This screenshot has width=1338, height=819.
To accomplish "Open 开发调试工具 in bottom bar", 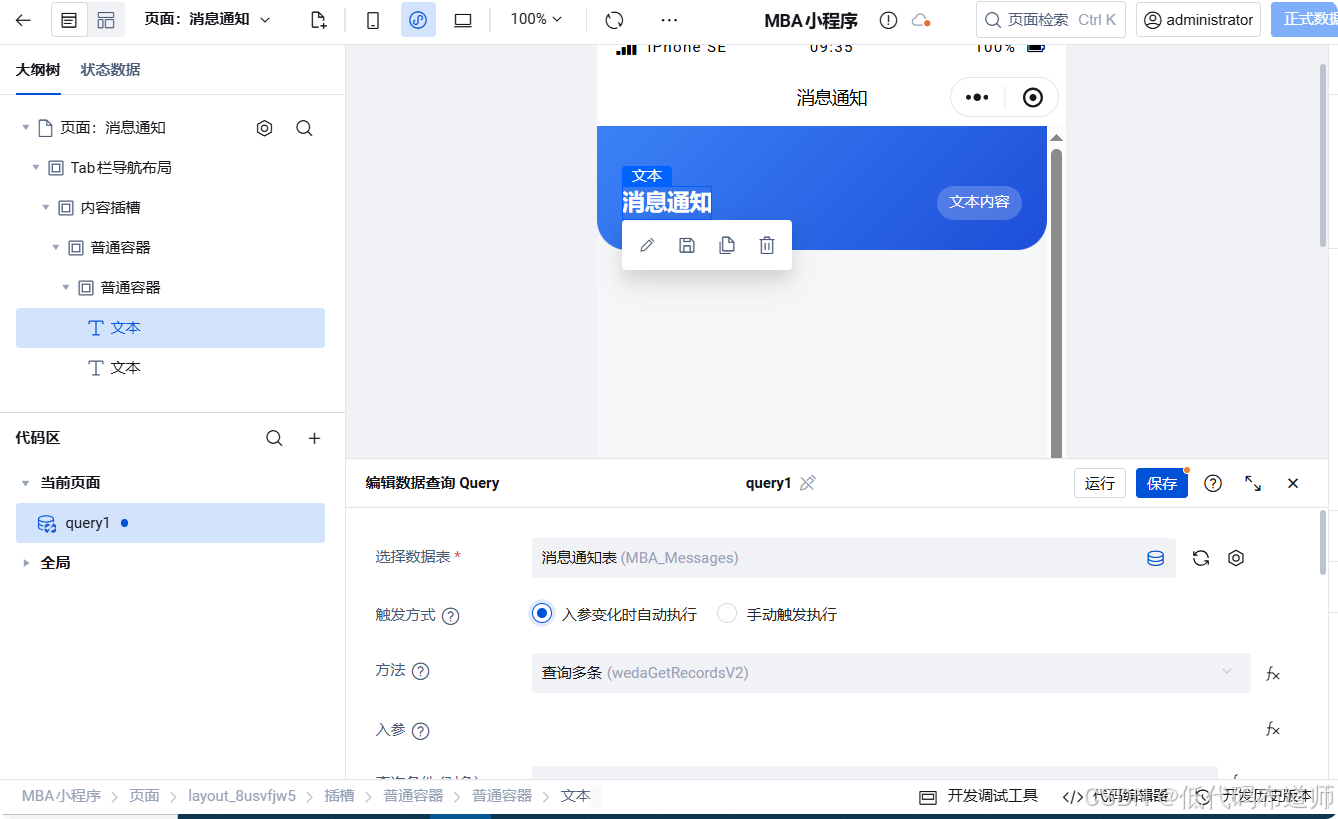I will pyautogui.click(x=979, y=796).
